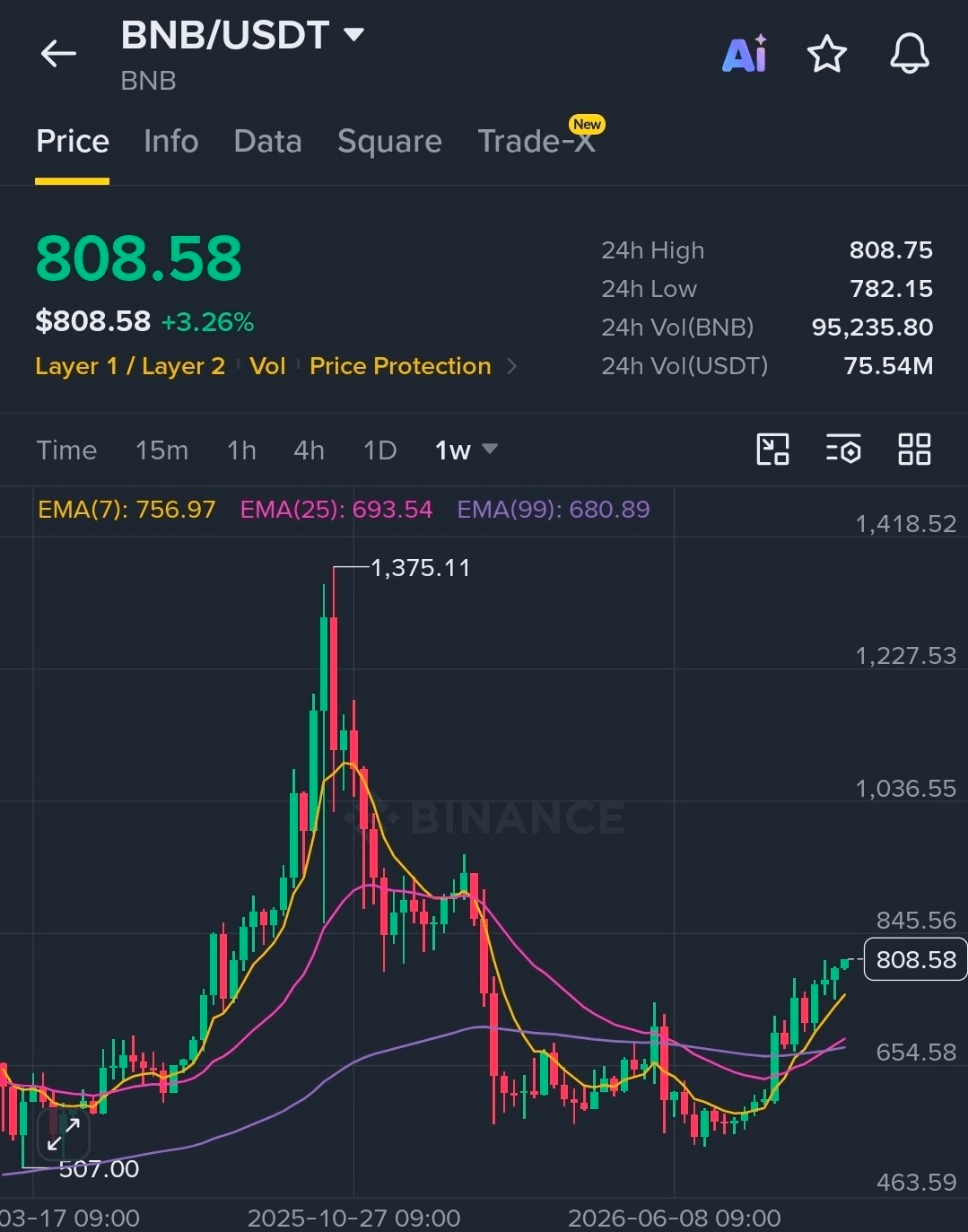Add BNB/USDT to favorites with star
This screenshot has width=968, height=1232.
[x=826, y=54]
